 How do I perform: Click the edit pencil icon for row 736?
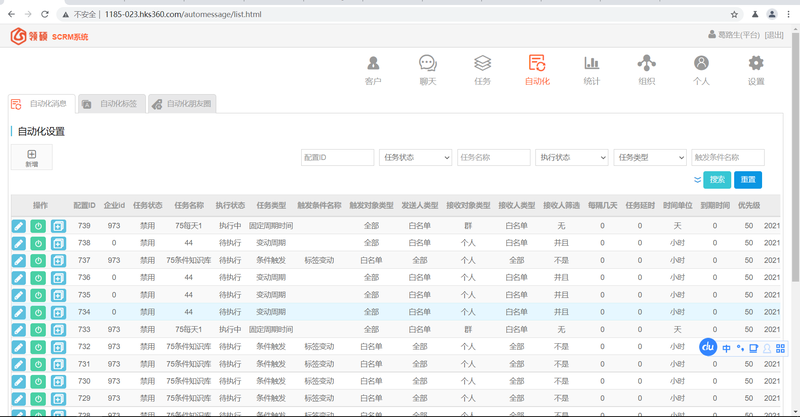pos(18,278)
